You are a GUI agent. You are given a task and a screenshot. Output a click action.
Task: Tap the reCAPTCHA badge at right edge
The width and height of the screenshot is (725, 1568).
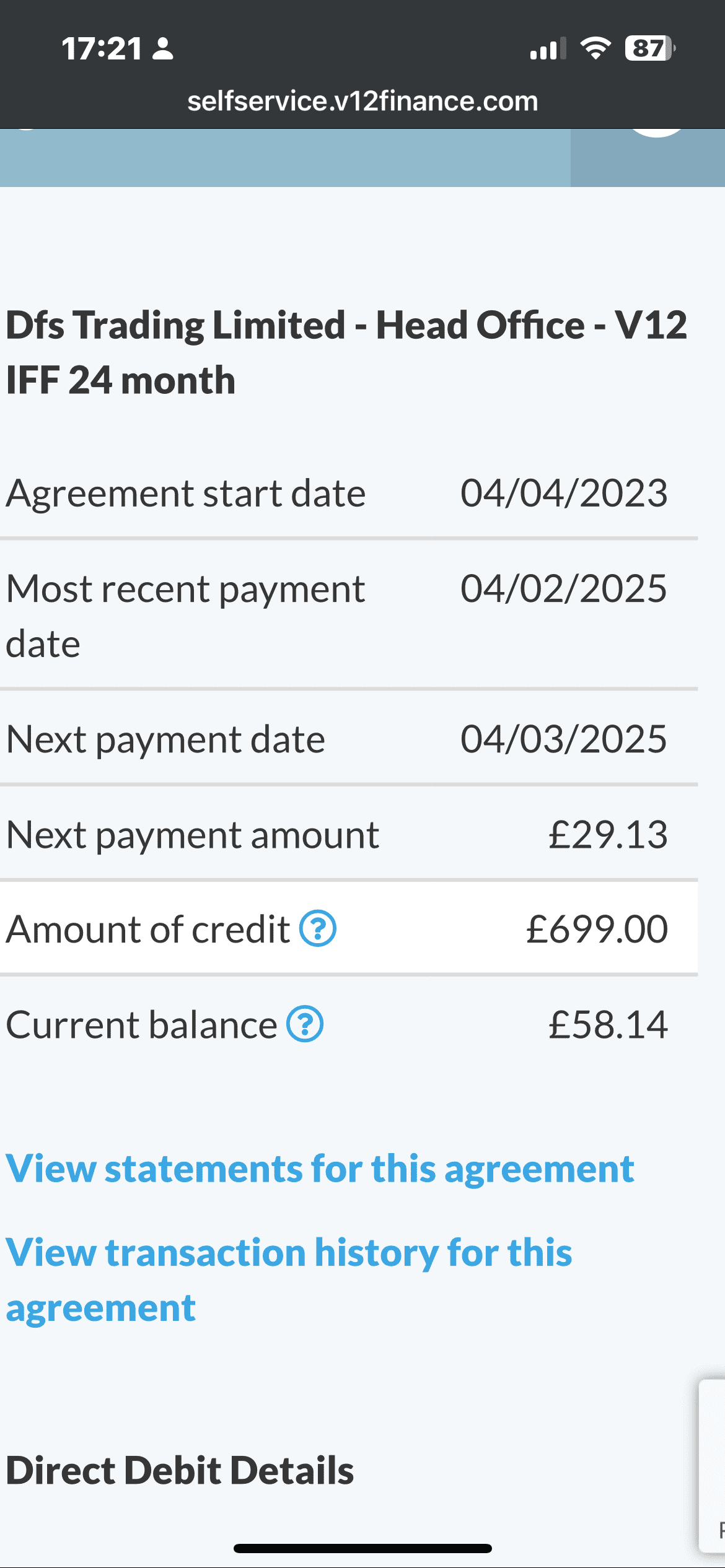tap(712, 1465)
